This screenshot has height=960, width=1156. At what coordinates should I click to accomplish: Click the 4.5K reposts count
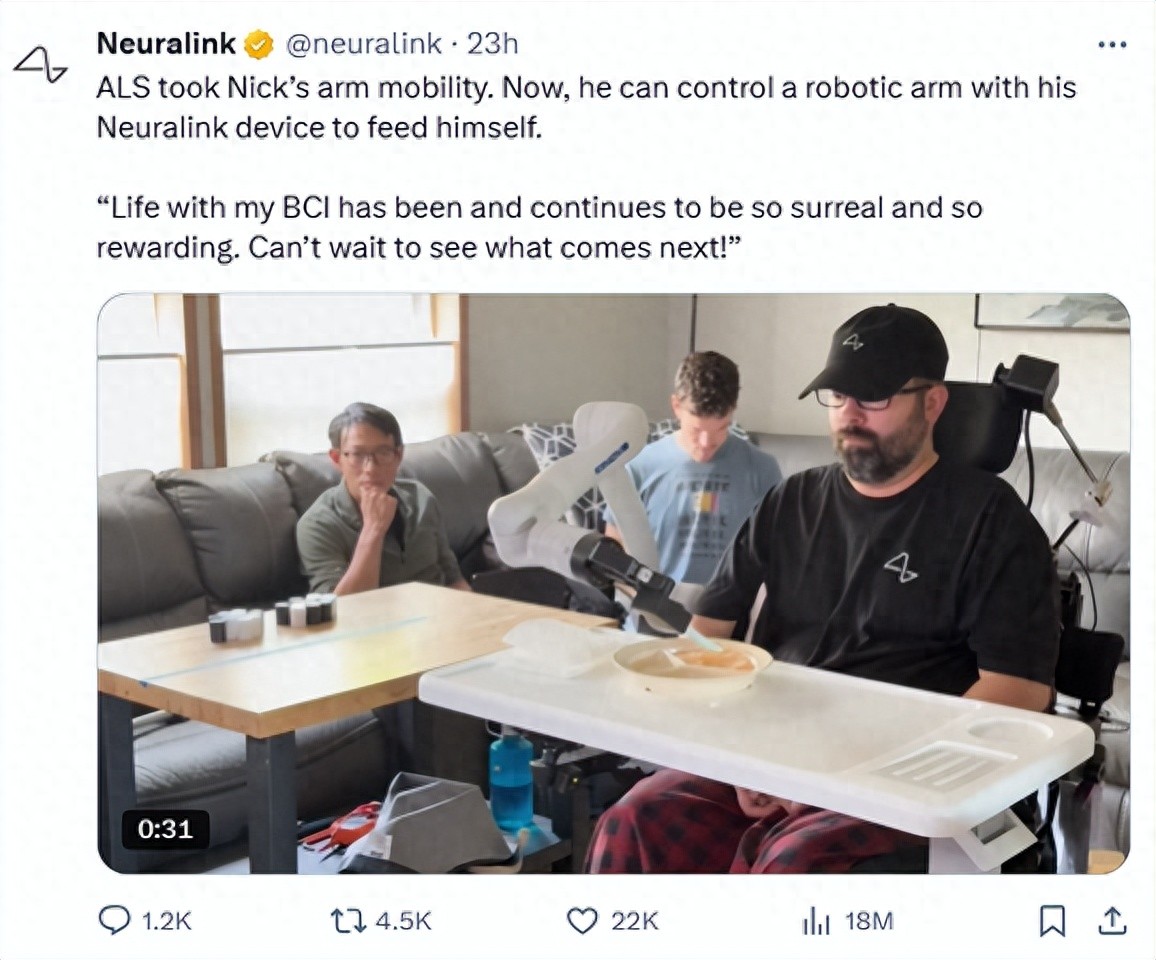(403, 921)
